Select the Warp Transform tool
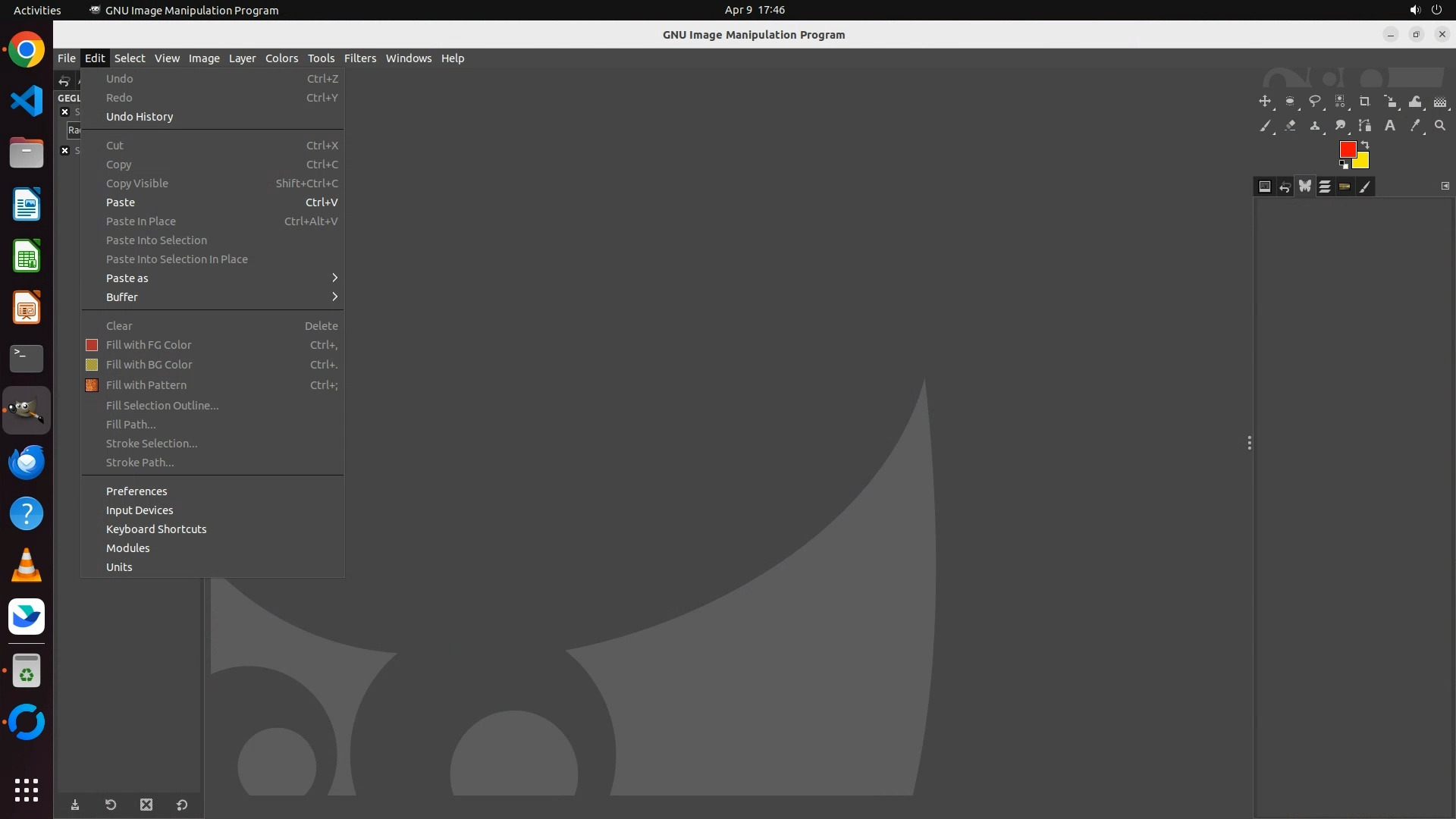 coord(1415,102)
